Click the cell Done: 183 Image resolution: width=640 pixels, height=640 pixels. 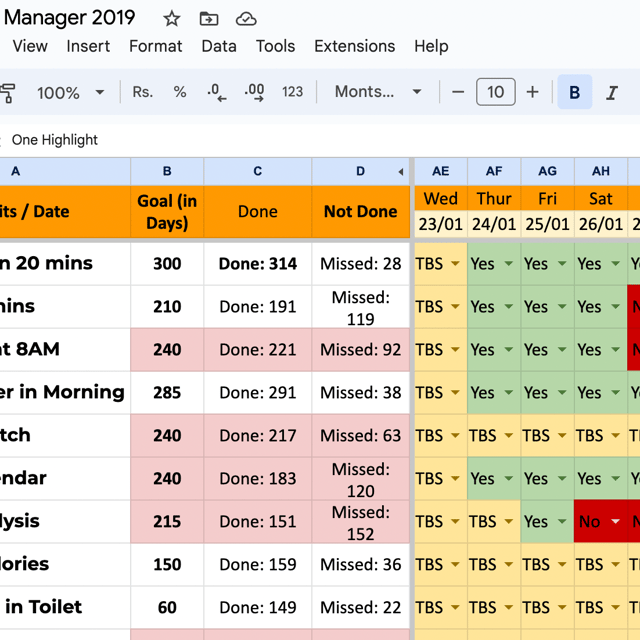click(x=258, y=478)
